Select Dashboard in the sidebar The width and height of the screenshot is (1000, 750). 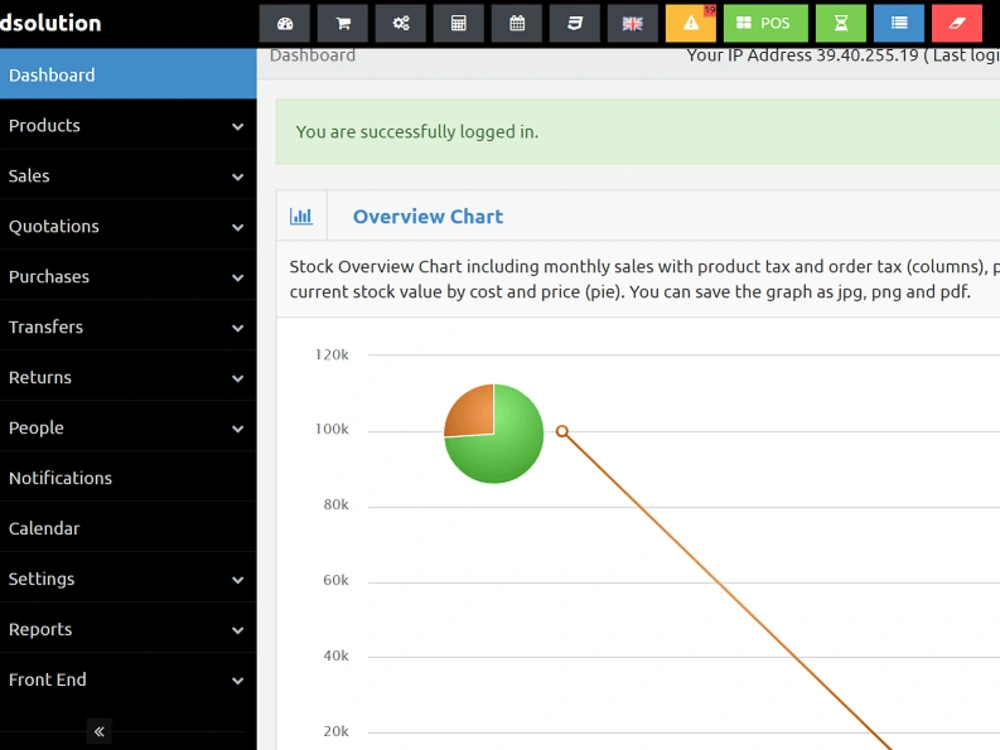pos(128,75)
